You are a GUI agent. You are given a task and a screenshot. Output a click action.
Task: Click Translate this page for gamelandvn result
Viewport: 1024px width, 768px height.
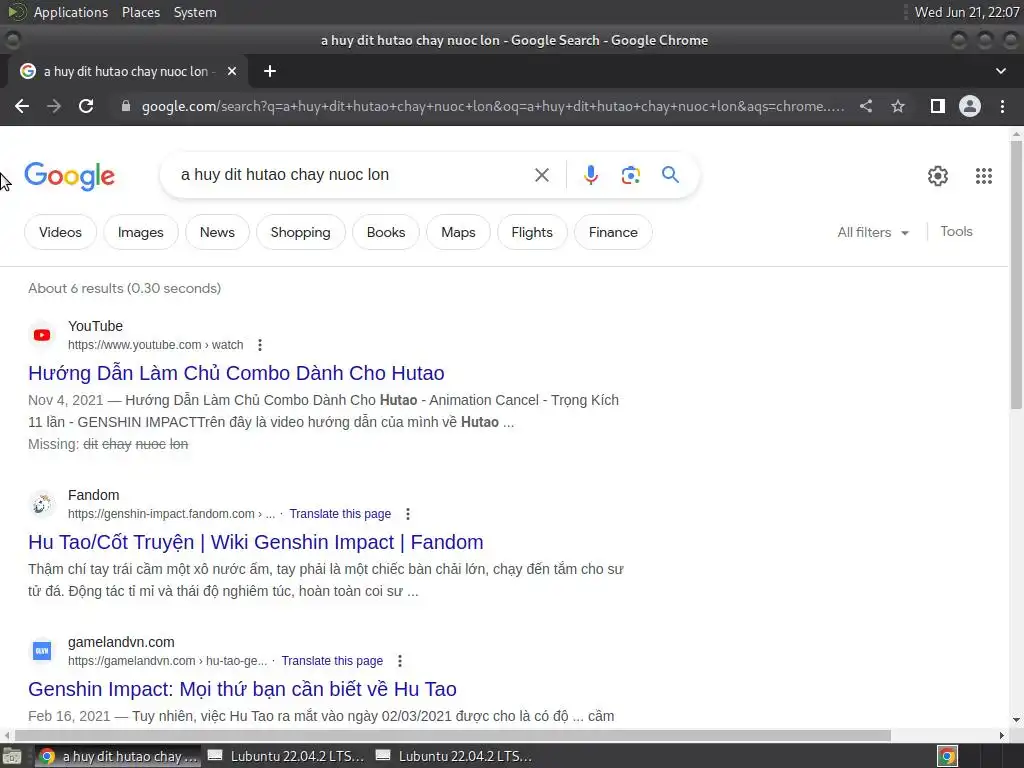(x=332, y=661)
